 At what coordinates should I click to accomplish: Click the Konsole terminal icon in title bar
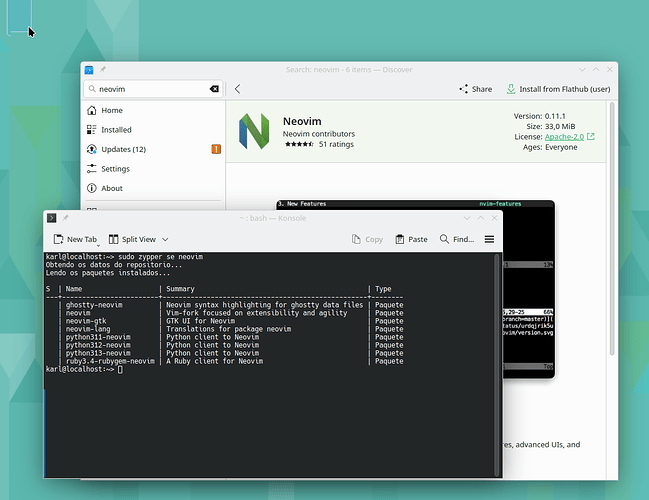(x=51, y=218)
